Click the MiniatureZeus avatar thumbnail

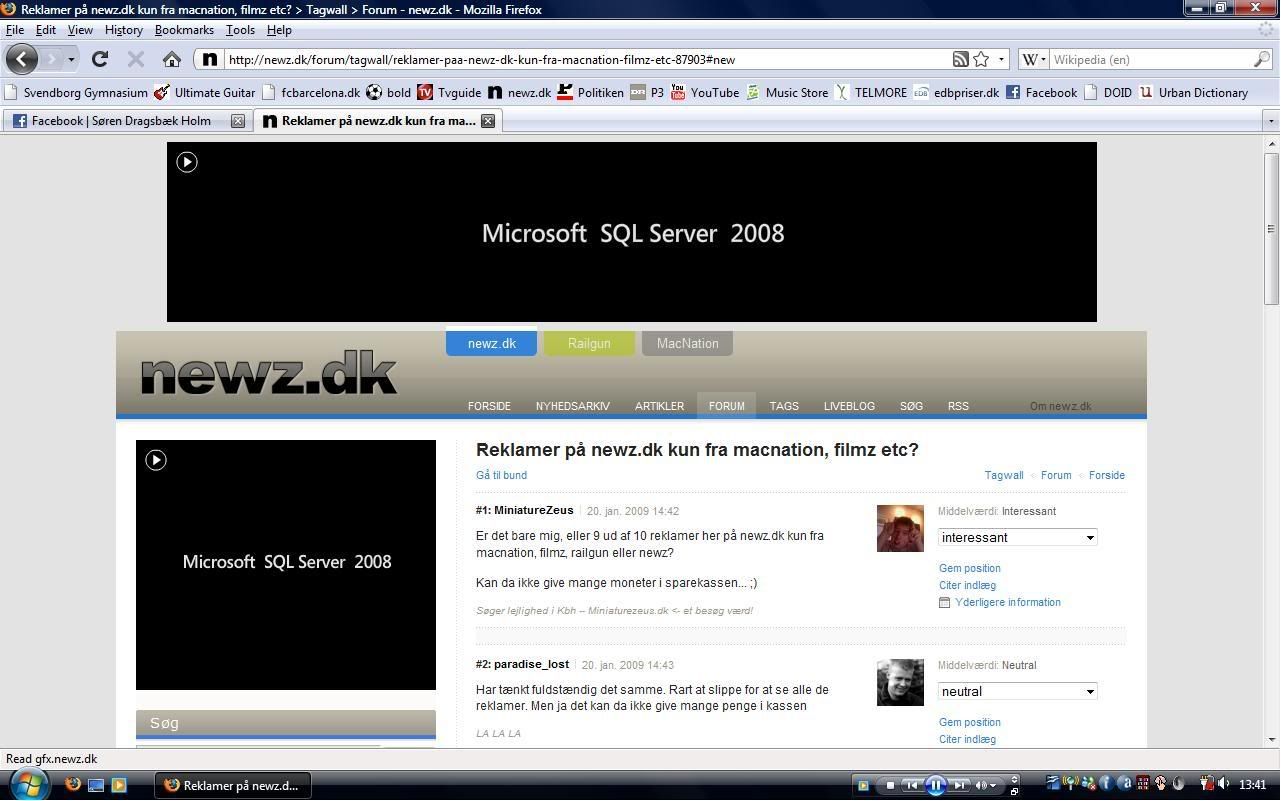tap(900, 528)
